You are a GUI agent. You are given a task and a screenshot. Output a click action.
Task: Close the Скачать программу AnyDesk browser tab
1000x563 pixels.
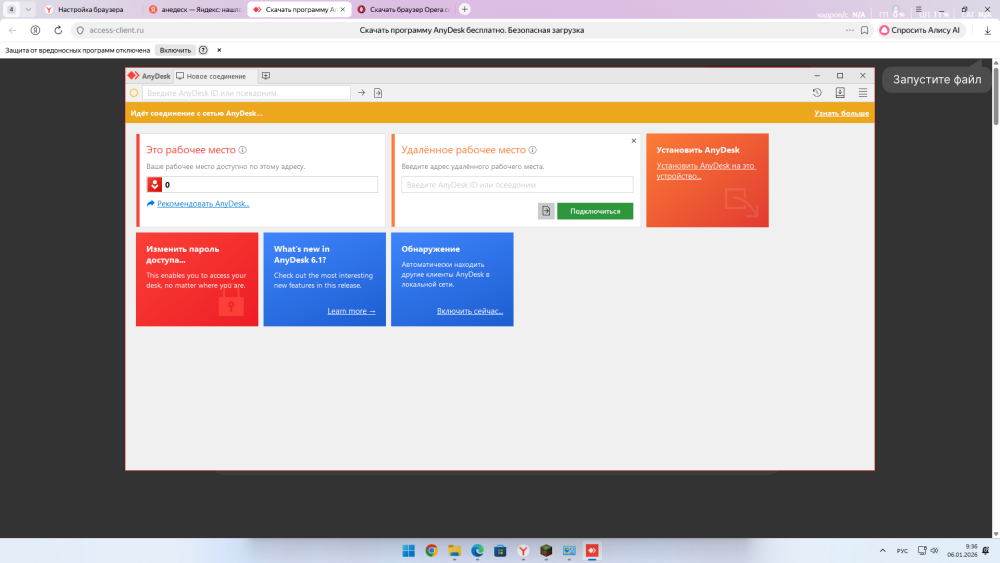pyautogui.click(x=342, y=10)
